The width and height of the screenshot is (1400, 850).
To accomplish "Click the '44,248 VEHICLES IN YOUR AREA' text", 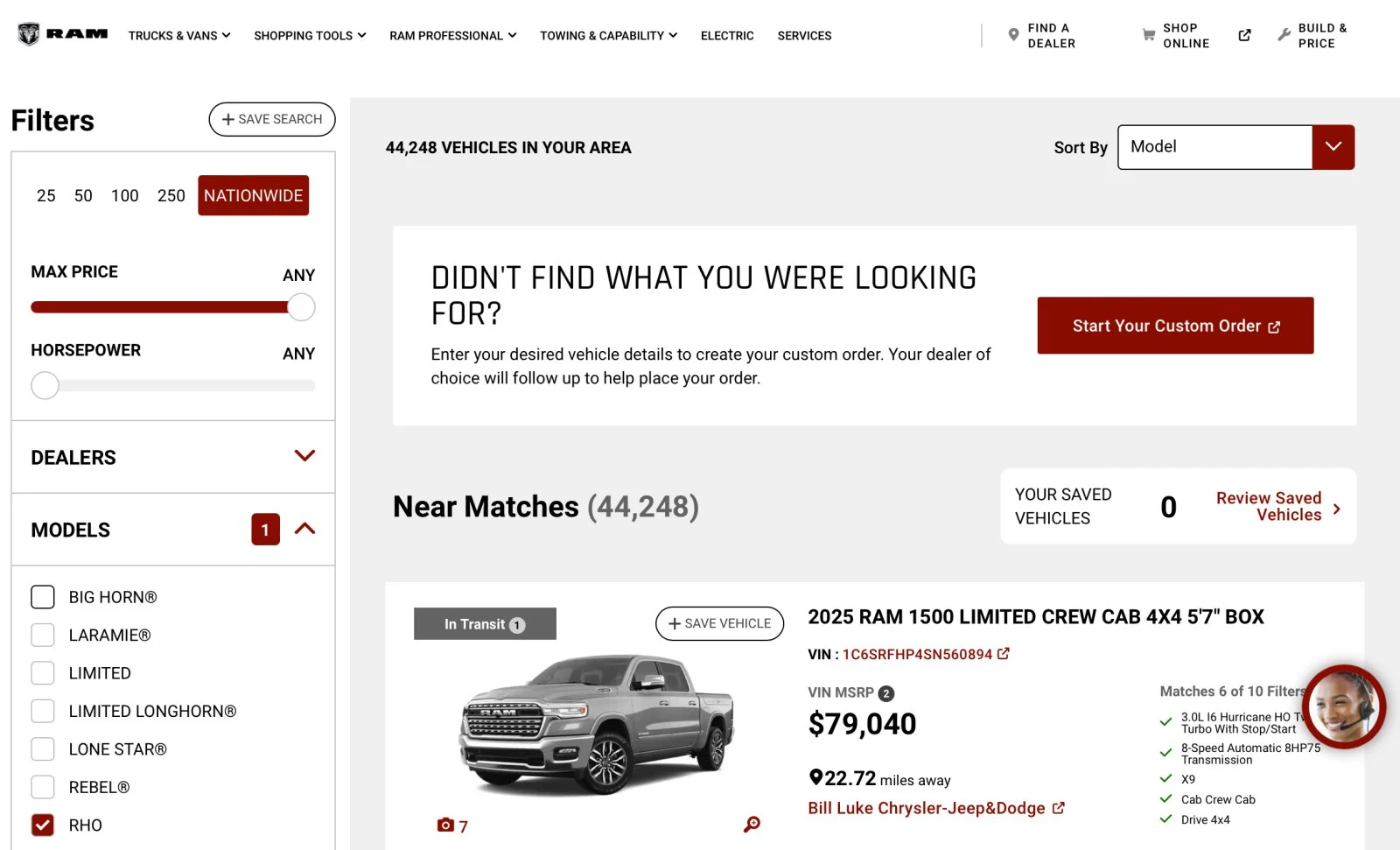I will [x=508, y=148].
